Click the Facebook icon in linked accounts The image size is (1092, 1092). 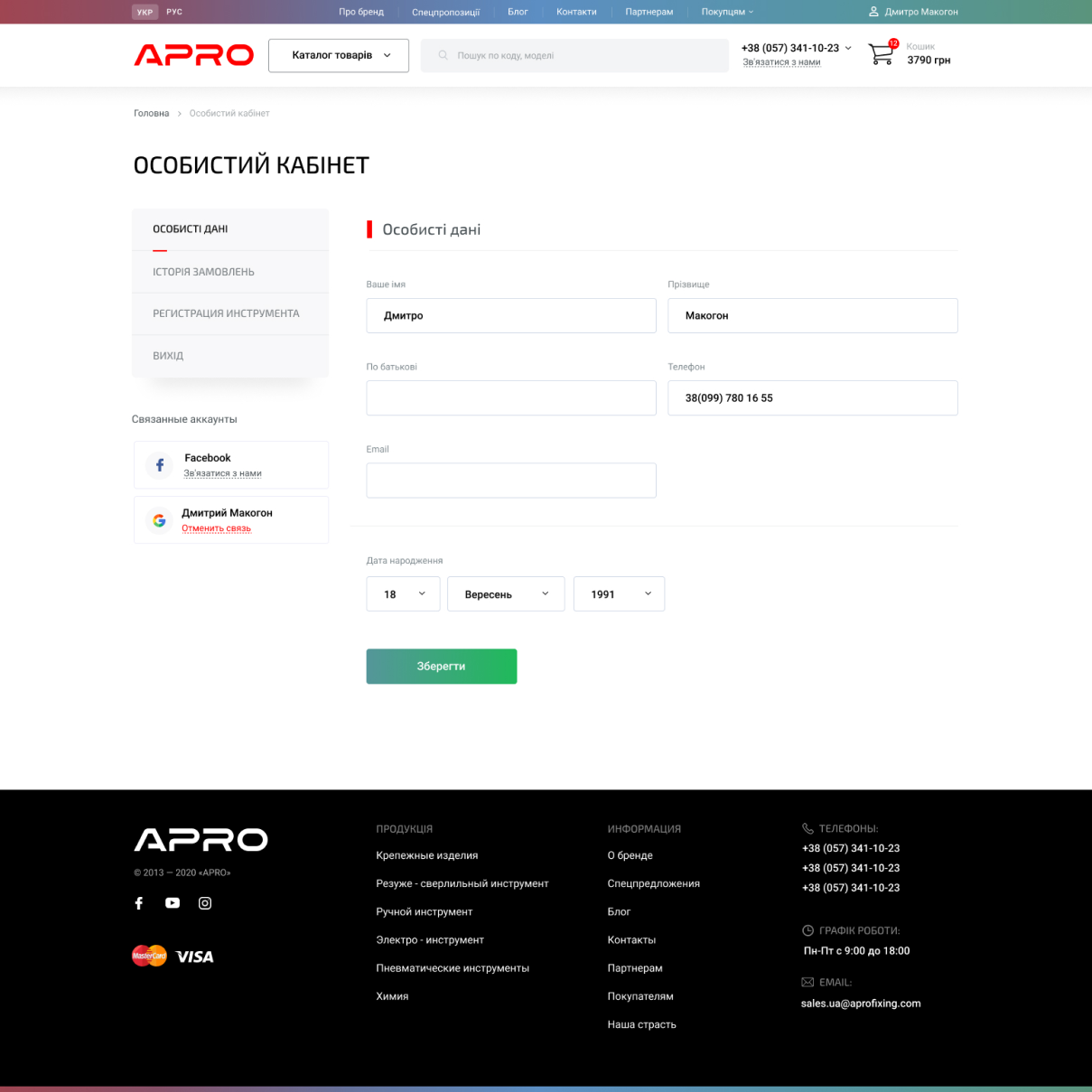pos(160,465)
